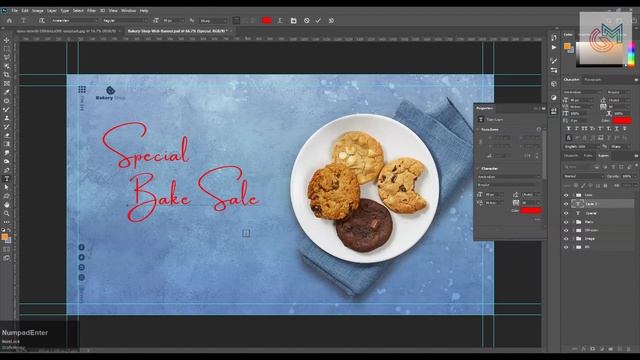Commit current text edits checkmark
The height and width of the screenshot is (360, 640).
318,20
